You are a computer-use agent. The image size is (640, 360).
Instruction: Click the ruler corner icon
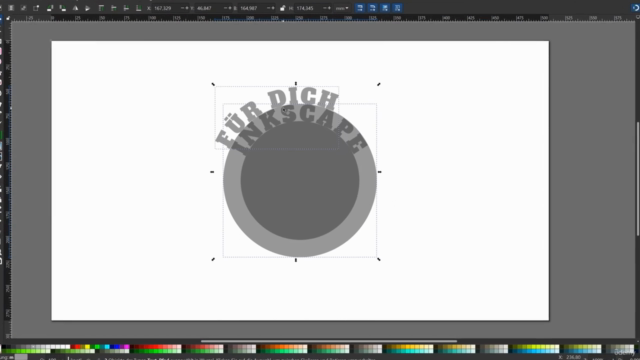point(7,18)
